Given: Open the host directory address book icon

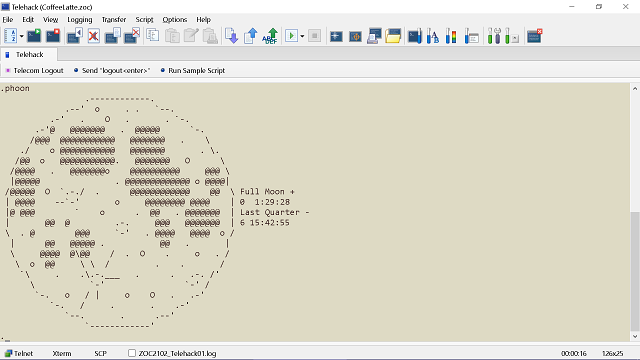Looking at the screenshot, I should coord(10,36).
